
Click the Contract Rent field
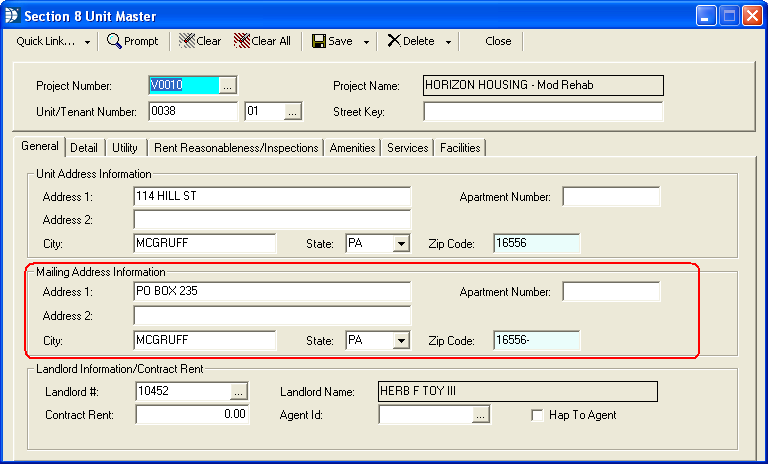[x=192, y=415]
